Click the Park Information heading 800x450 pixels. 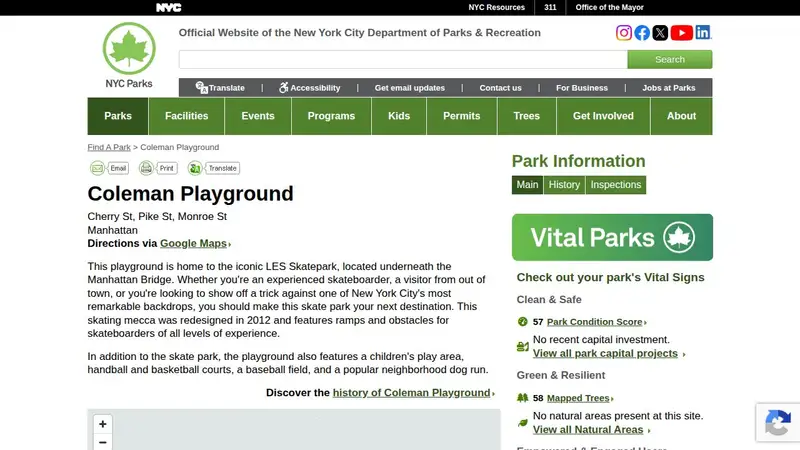click(579, 161)
